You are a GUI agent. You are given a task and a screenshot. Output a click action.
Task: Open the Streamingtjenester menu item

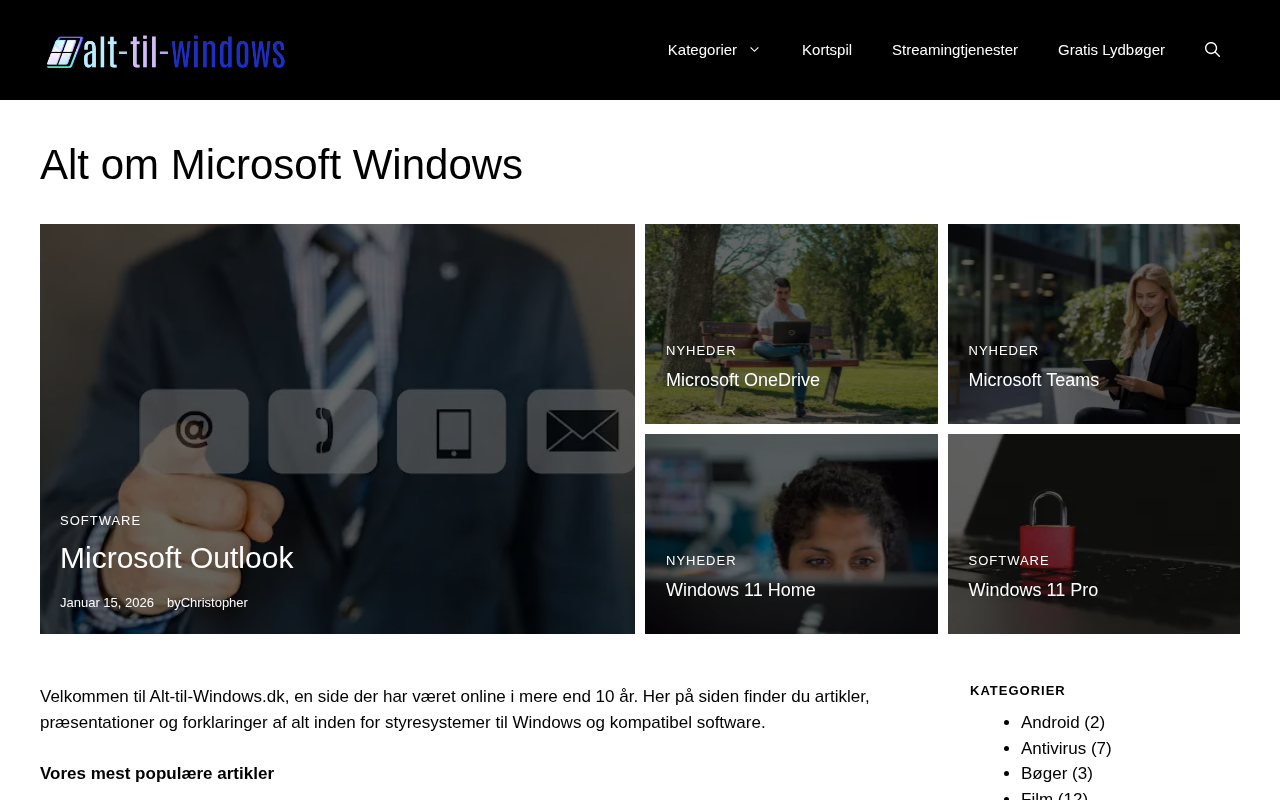click(x=955, y=50)
